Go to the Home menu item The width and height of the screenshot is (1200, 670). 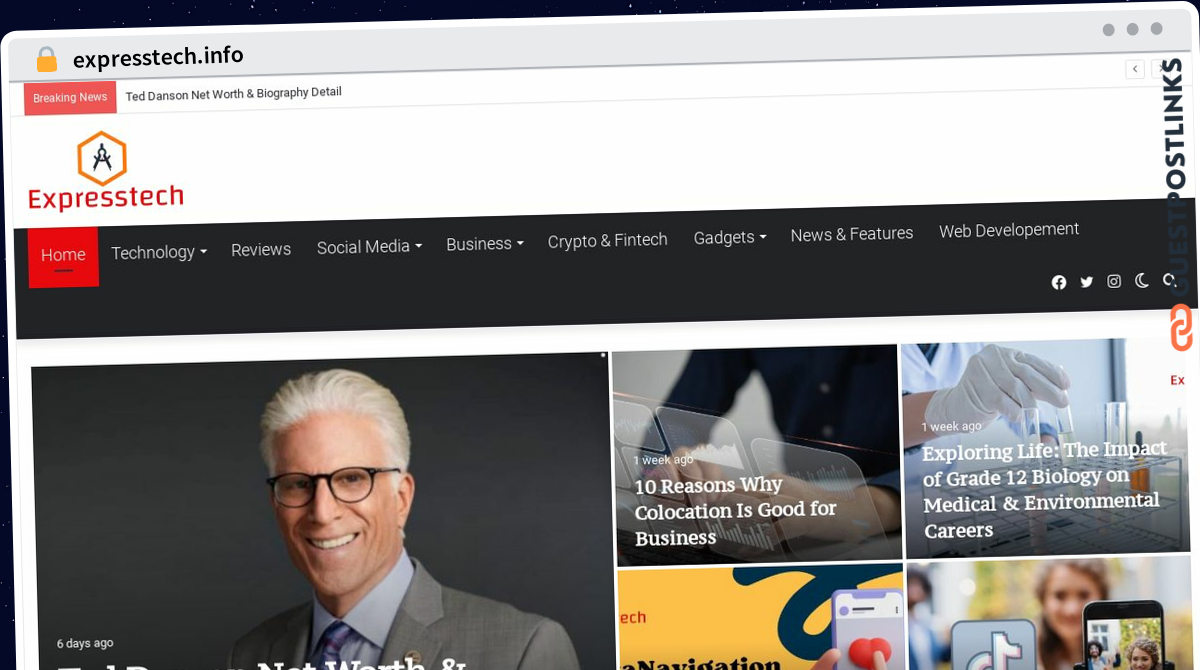tap(63, 256)
